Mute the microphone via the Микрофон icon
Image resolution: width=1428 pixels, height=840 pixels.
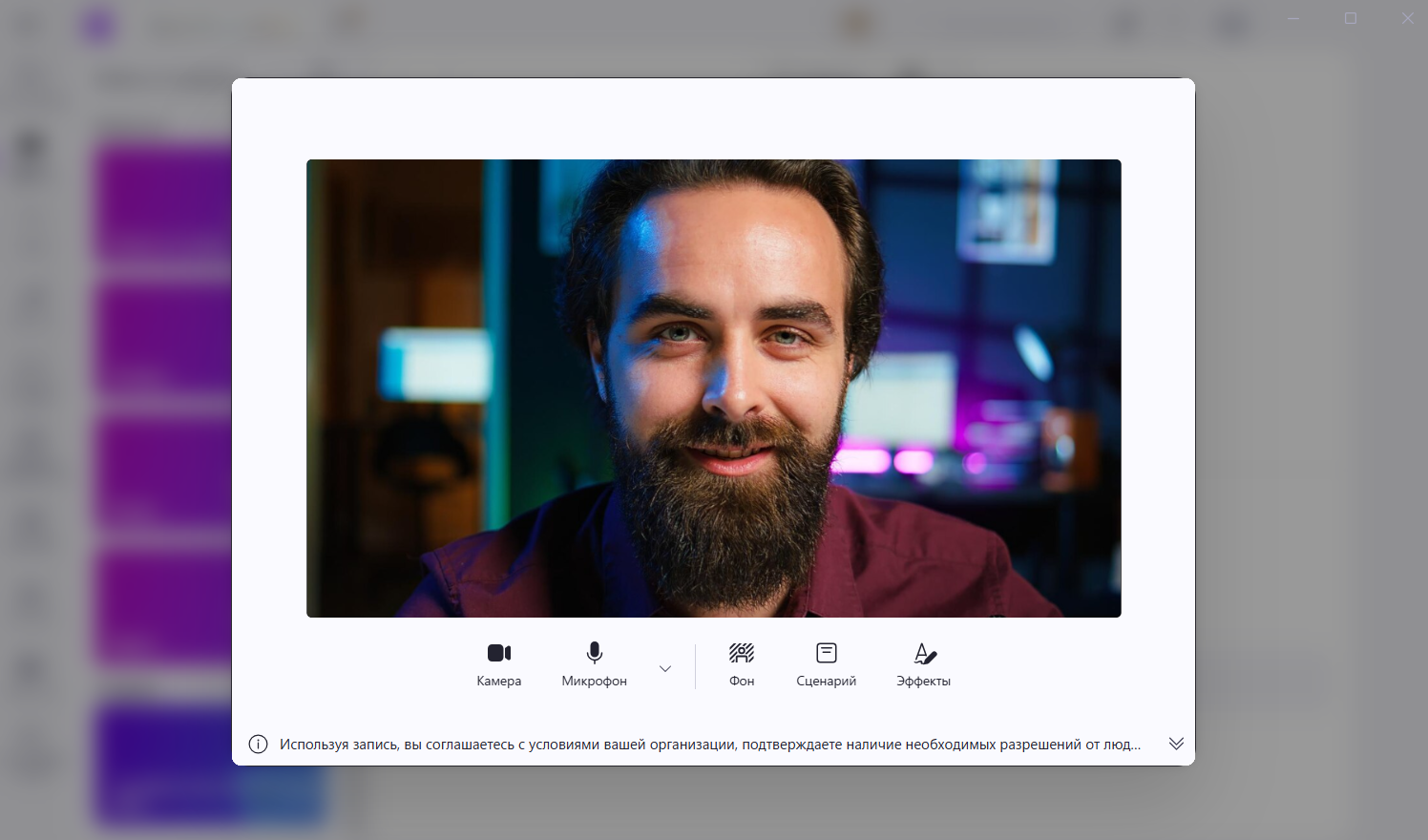[594, 653]
